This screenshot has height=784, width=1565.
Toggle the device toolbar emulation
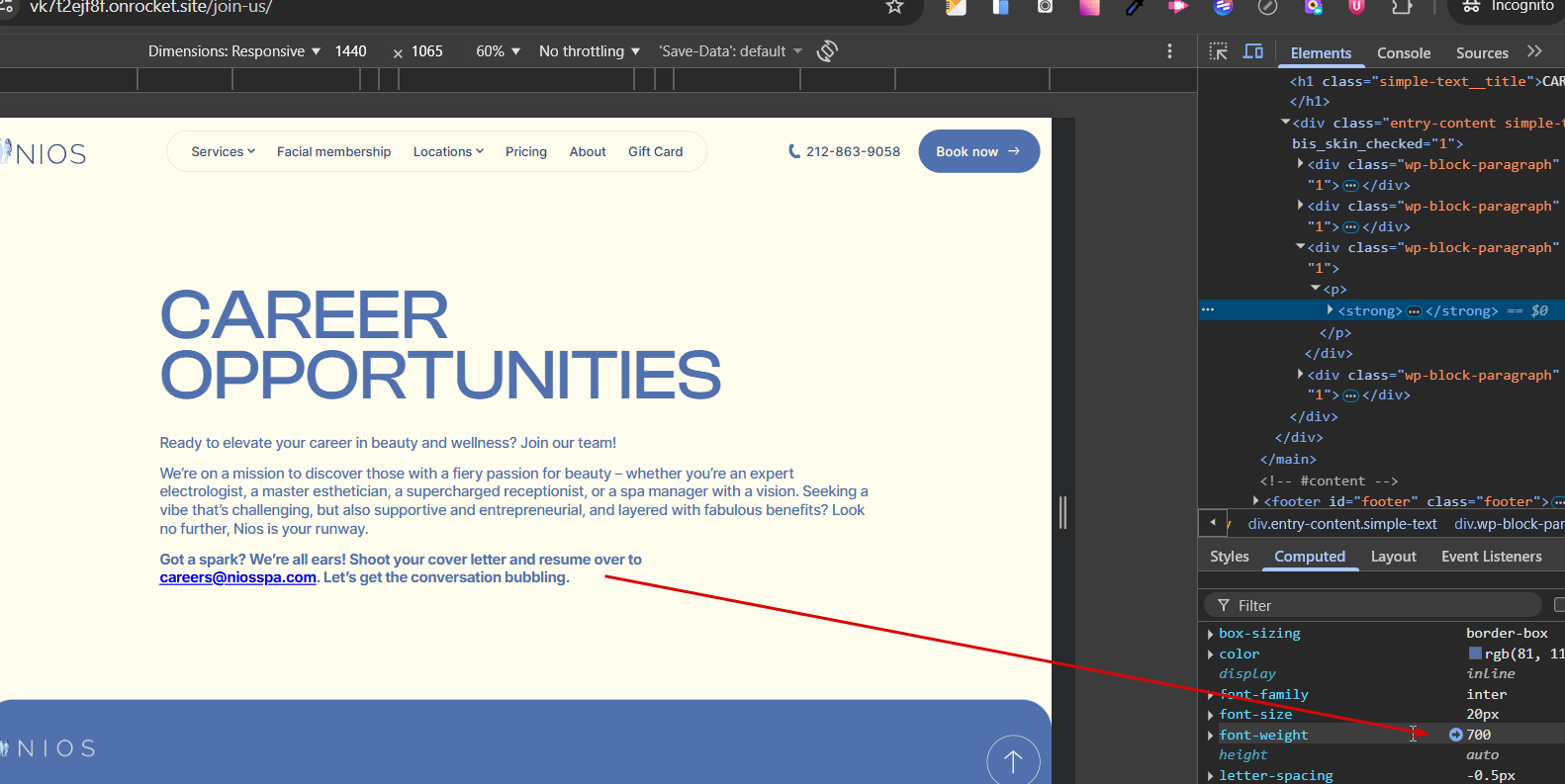pyautogui.click(x=1253, y=51)
